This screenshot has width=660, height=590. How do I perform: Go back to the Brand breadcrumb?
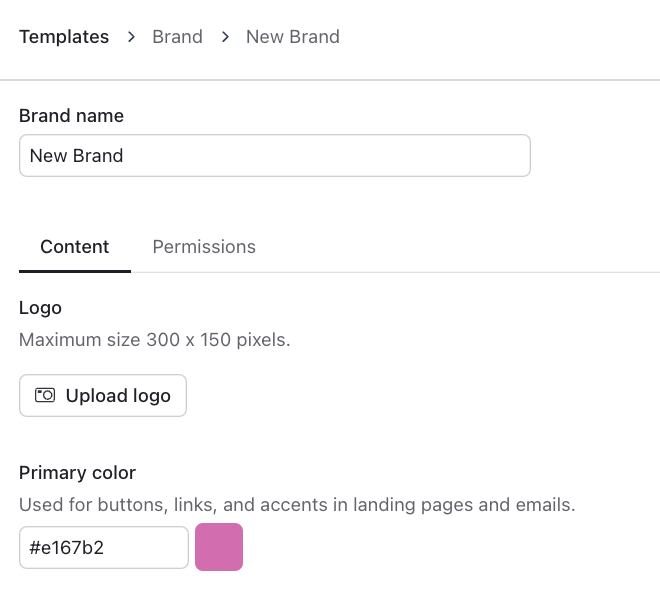[x=177, y=37]
